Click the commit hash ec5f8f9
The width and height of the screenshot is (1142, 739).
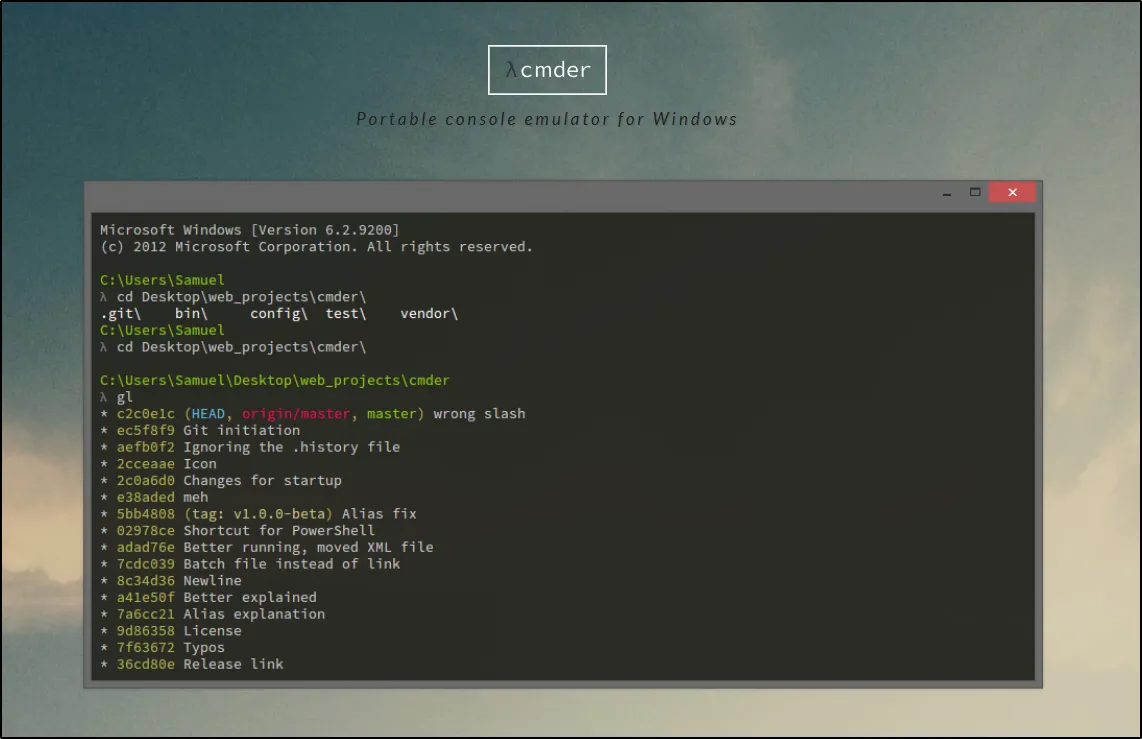coord(143,430)
